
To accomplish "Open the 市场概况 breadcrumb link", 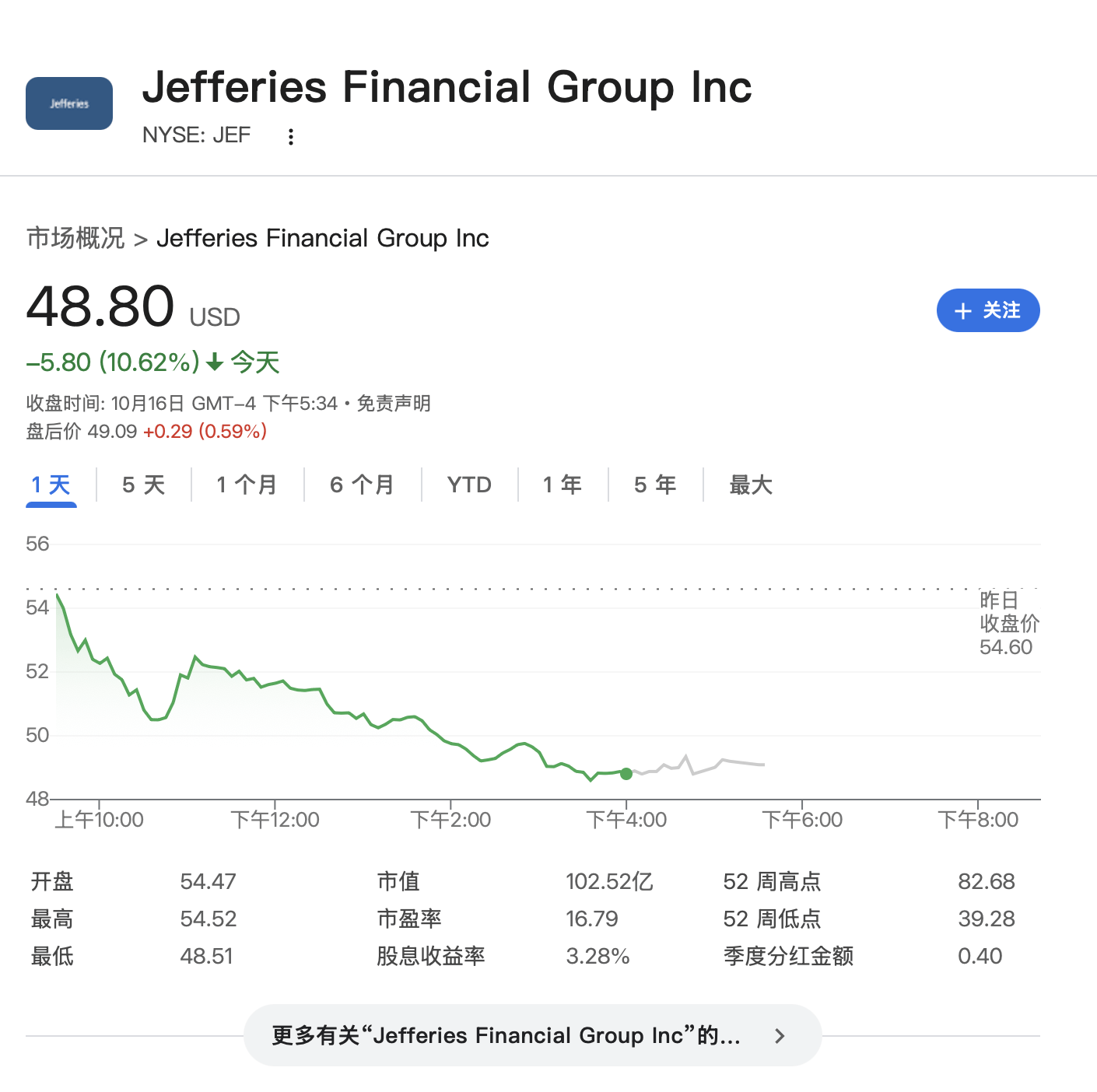I will pos(75,238).
